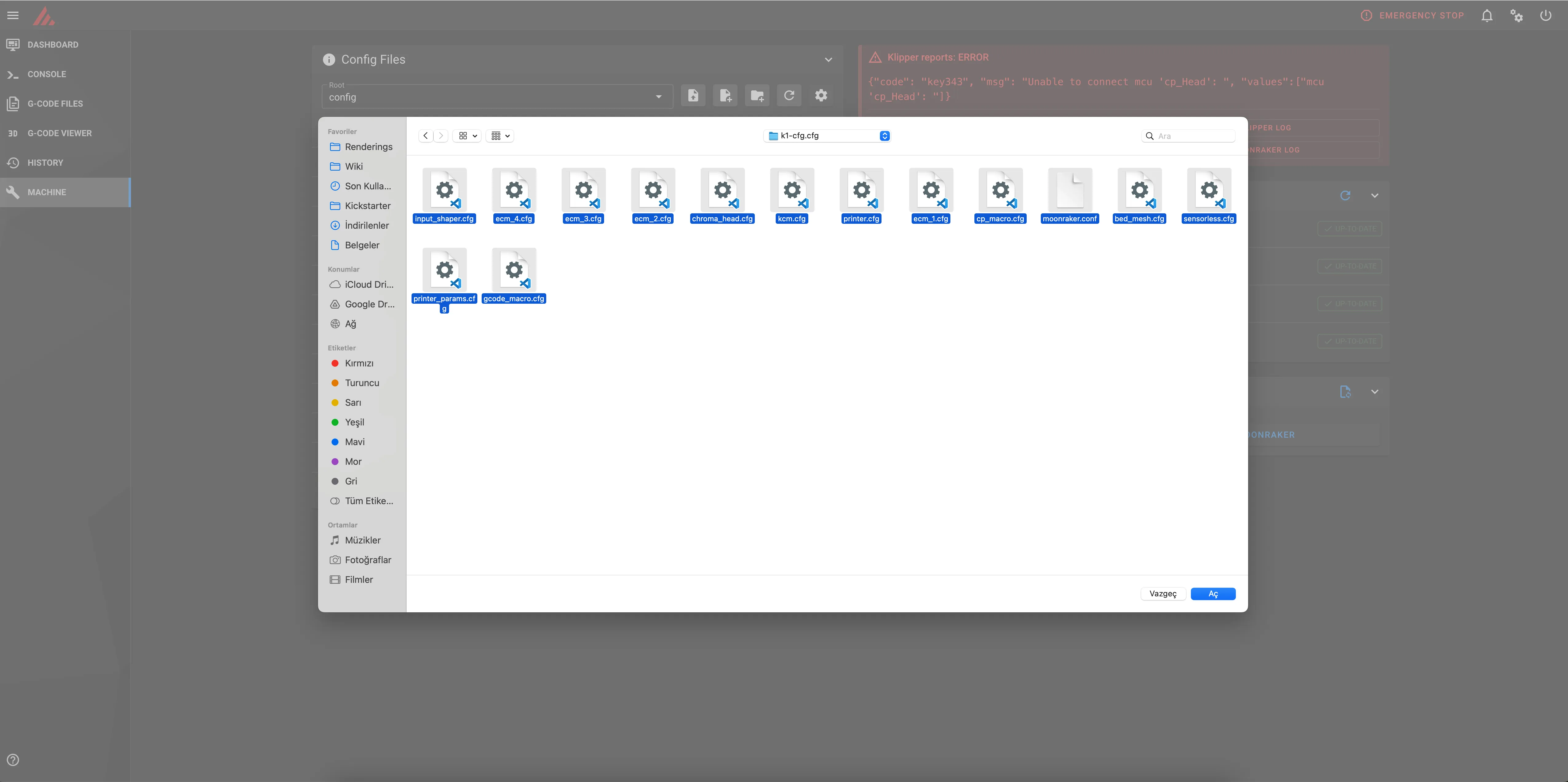The height and width of the screenshot is (782, 1568).
Task: Click the ecm_2.cfg filename label
Action: point(653,219)
